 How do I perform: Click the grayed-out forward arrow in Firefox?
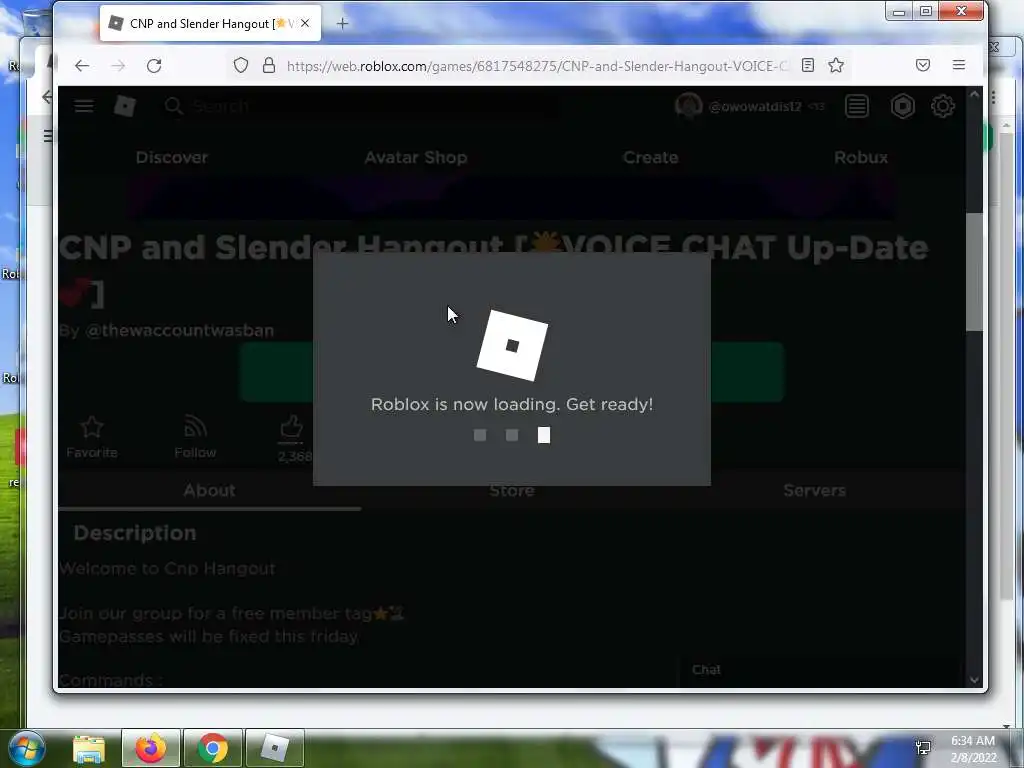click(x=118, y=65)
